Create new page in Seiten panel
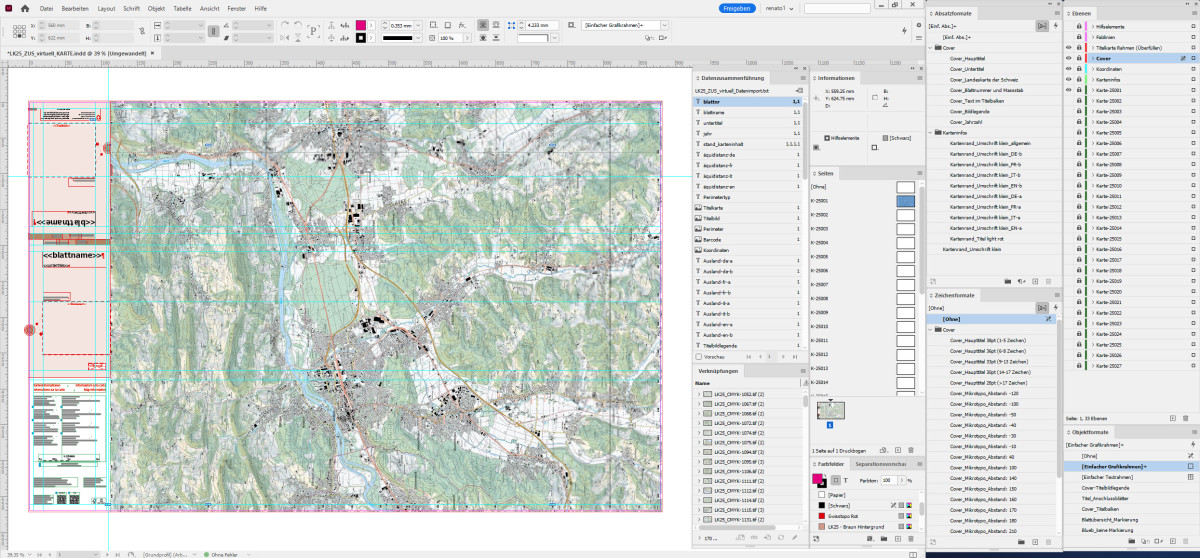 pyautogui.click(x=898, y=450)
